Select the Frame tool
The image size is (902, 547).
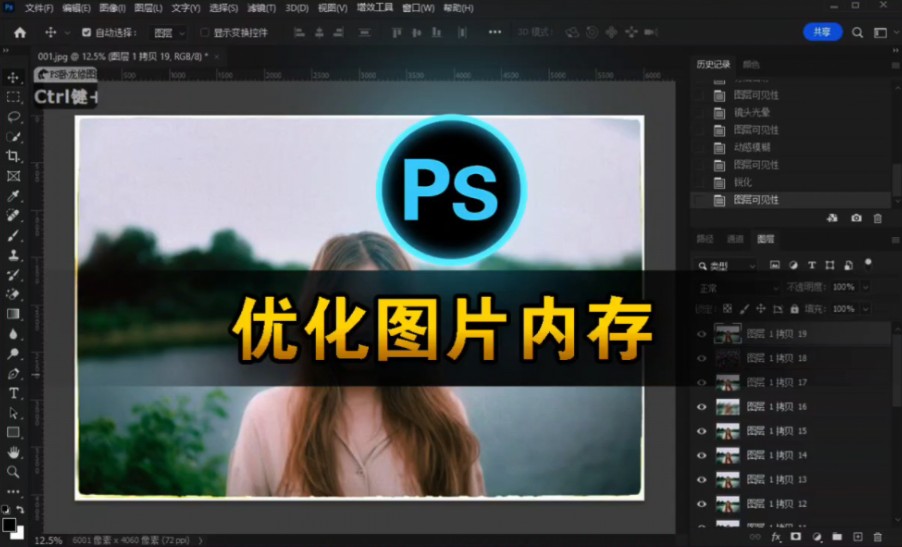[13, 176]
